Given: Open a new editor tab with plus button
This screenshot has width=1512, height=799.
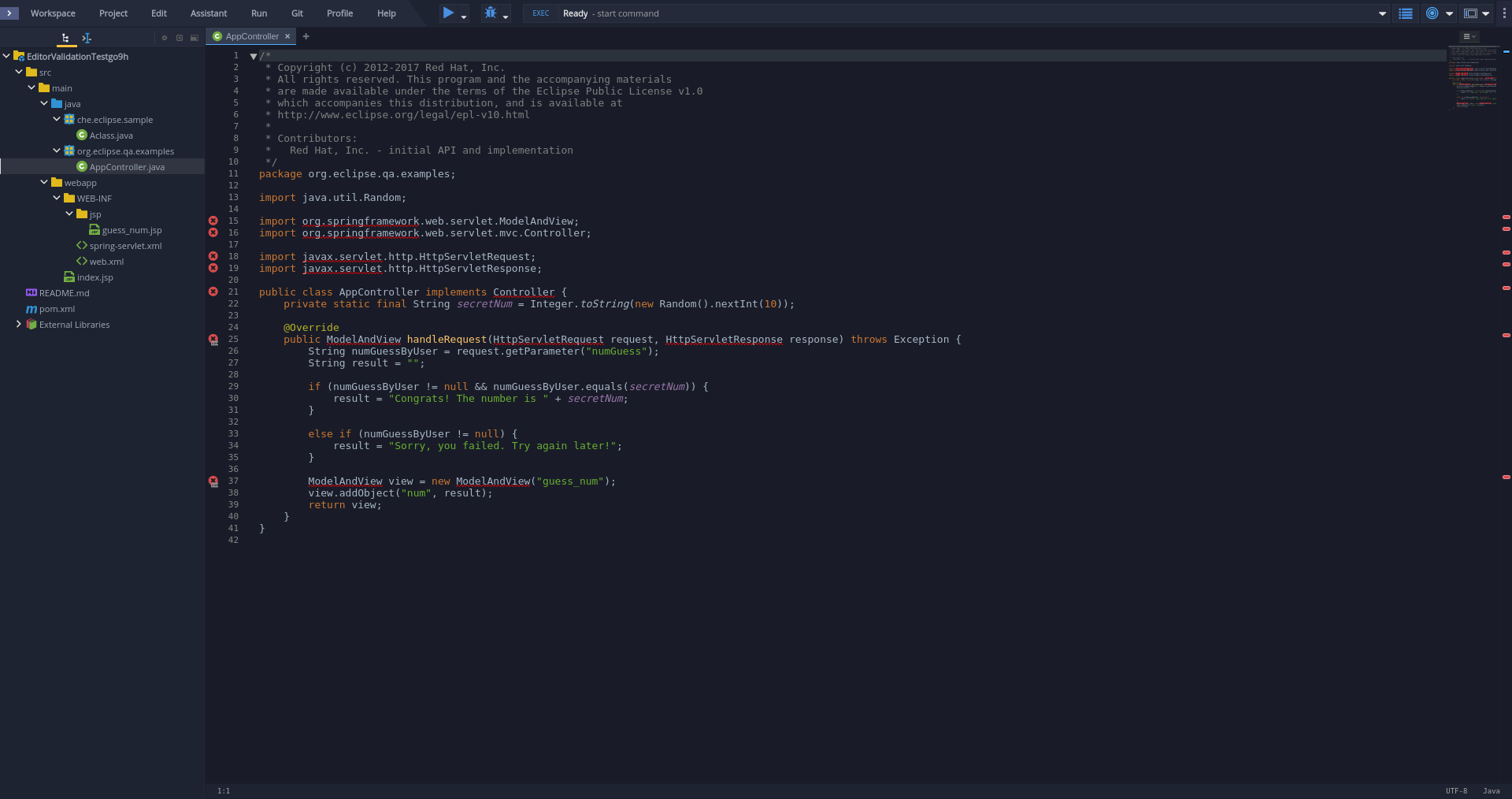Looking at the screenshot, I should click(x=306, y=36).
